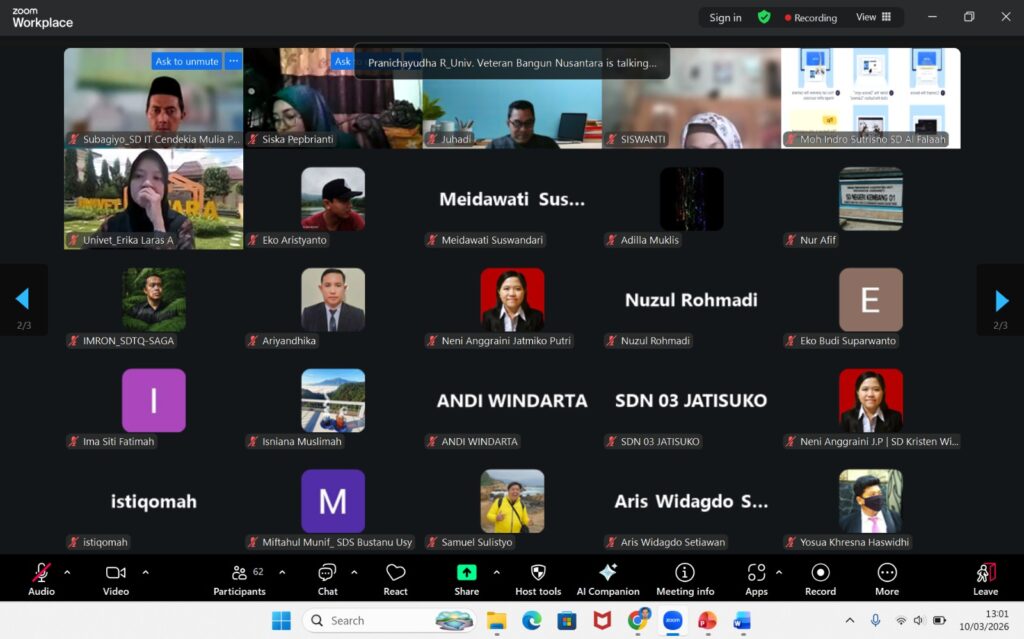Expand video options arrow next to Video
The height and width of the screenshot is (639, 1024).
(x=145, y=572)
